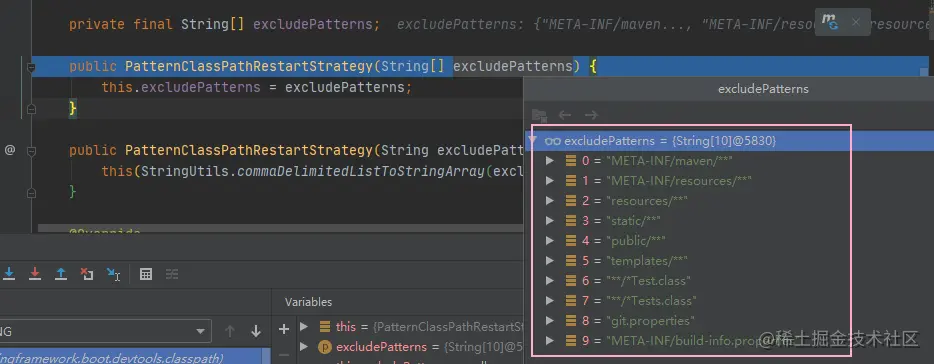Click the Drop Frame icon
This screenshot has height=364, width=934.
87,273
